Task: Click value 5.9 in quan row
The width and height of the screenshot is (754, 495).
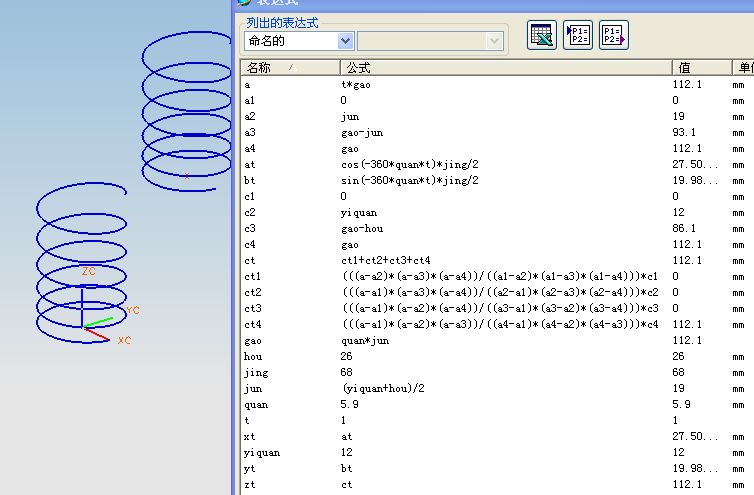Action: tap(681, 405)
